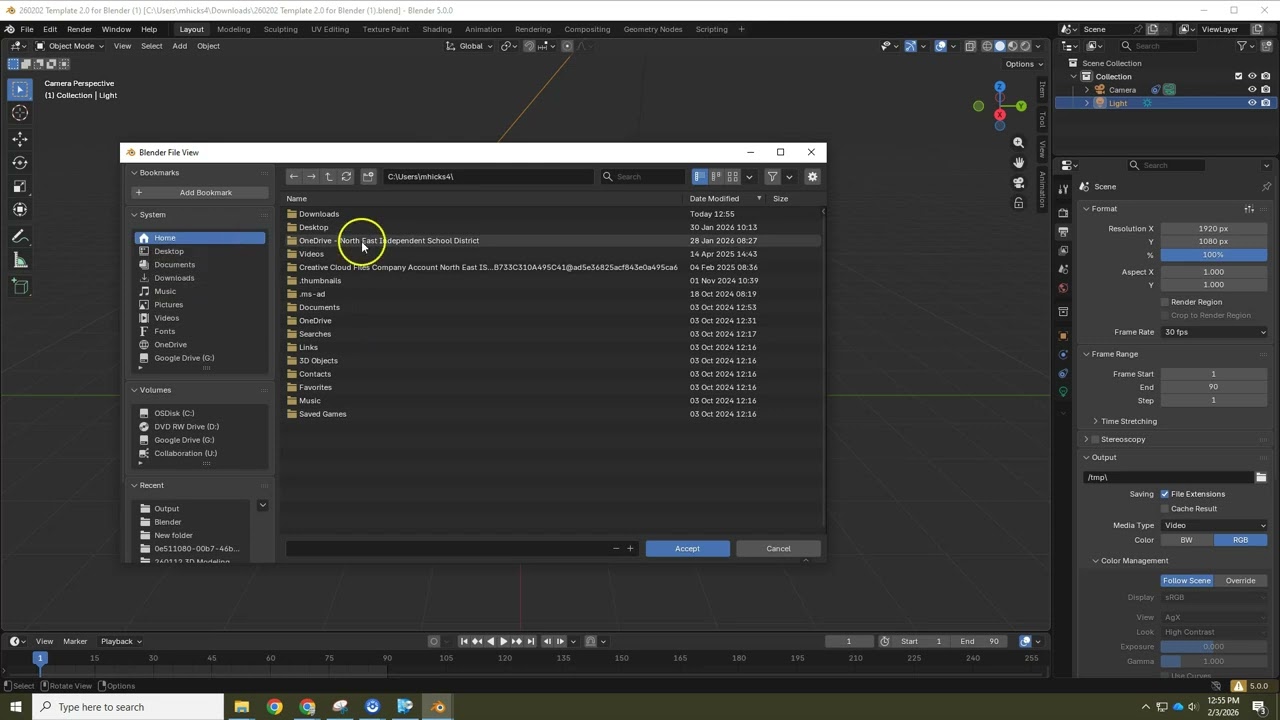This screenshot has width=1280, height=720.
Task: Switch to Shading workspace tab
Action: [x=437, y=29]
